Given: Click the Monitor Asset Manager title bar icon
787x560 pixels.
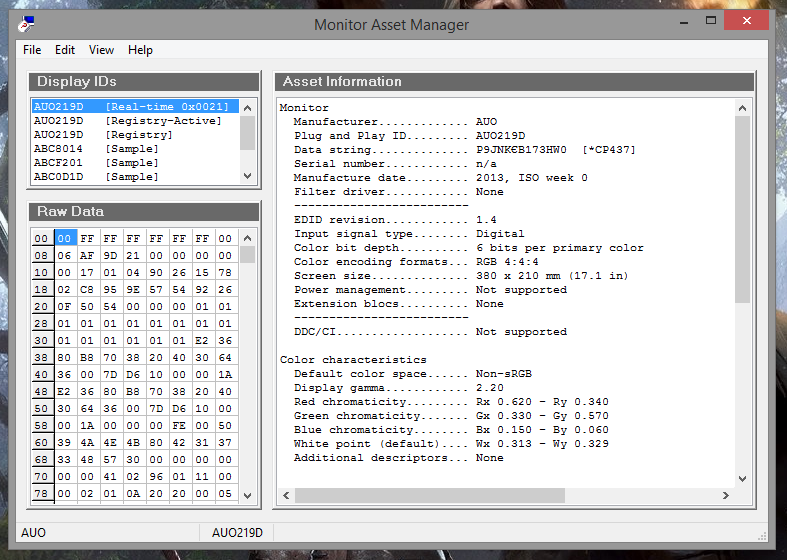Looking at the screenshot, I should pos(26,24).
